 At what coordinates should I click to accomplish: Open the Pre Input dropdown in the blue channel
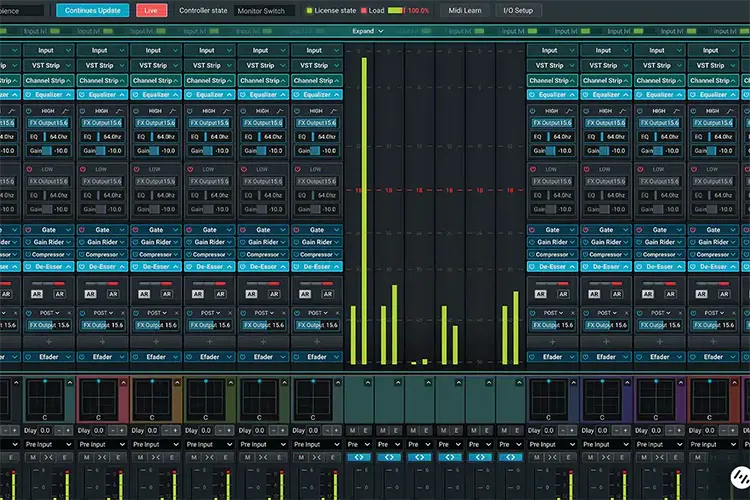point(552,444)
